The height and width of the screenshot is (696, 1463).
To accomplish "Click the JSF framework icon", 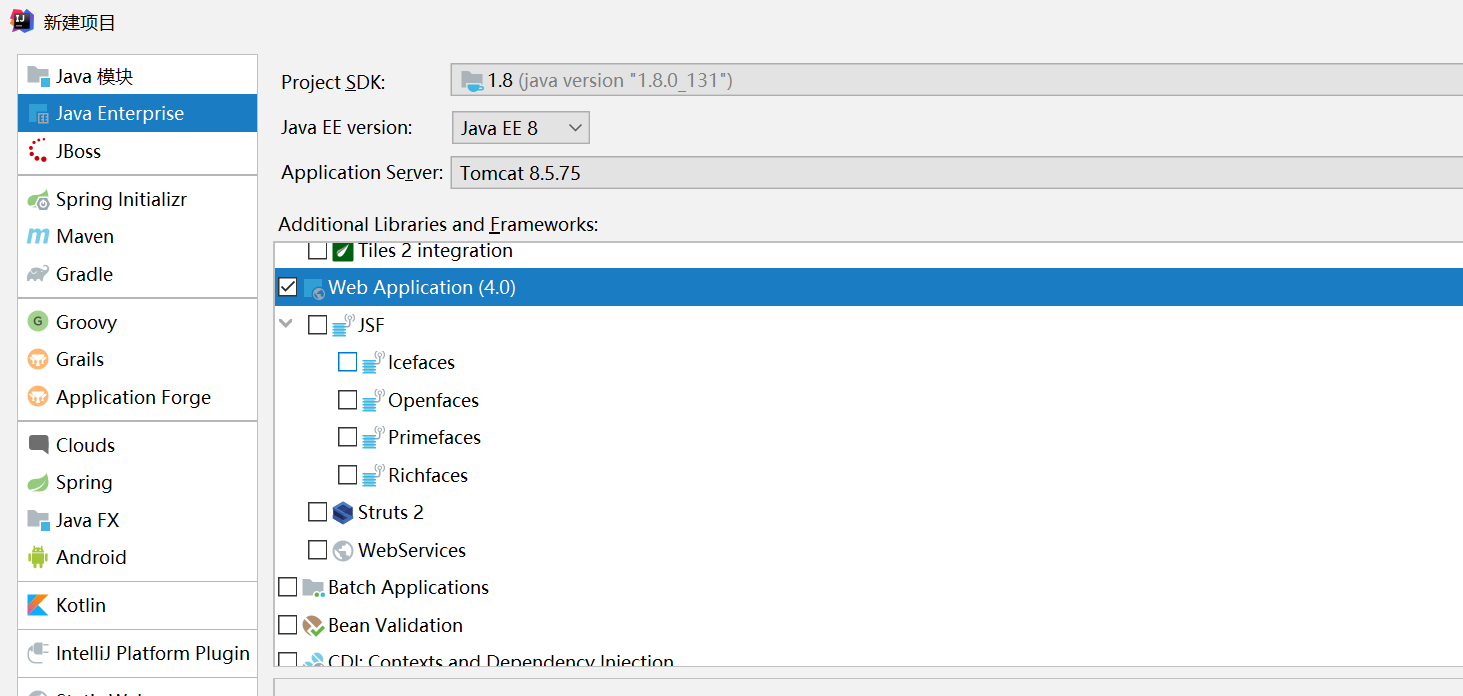I will 343,325.
